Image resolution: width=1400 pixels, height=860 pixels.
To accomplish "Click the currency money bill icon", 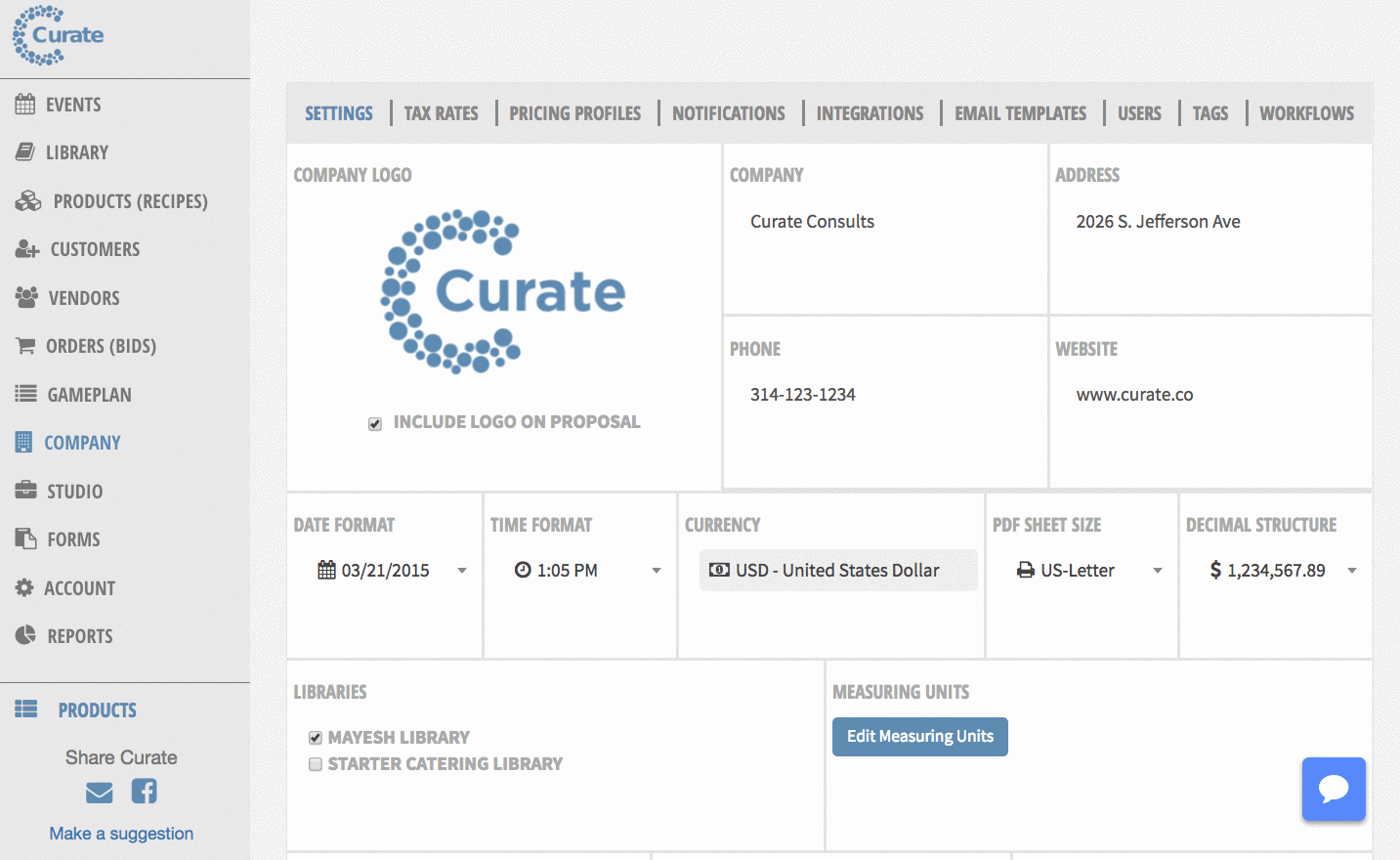I will pyautogui.click(x=719, y=570).
